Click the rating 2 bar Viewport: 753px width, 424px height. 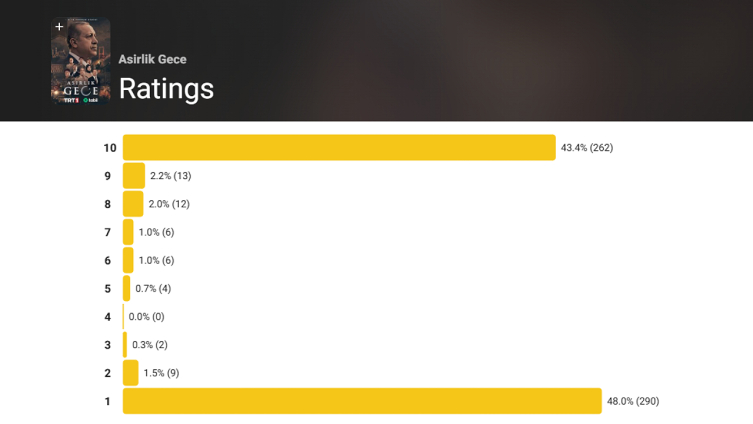(x=131, y=373)
